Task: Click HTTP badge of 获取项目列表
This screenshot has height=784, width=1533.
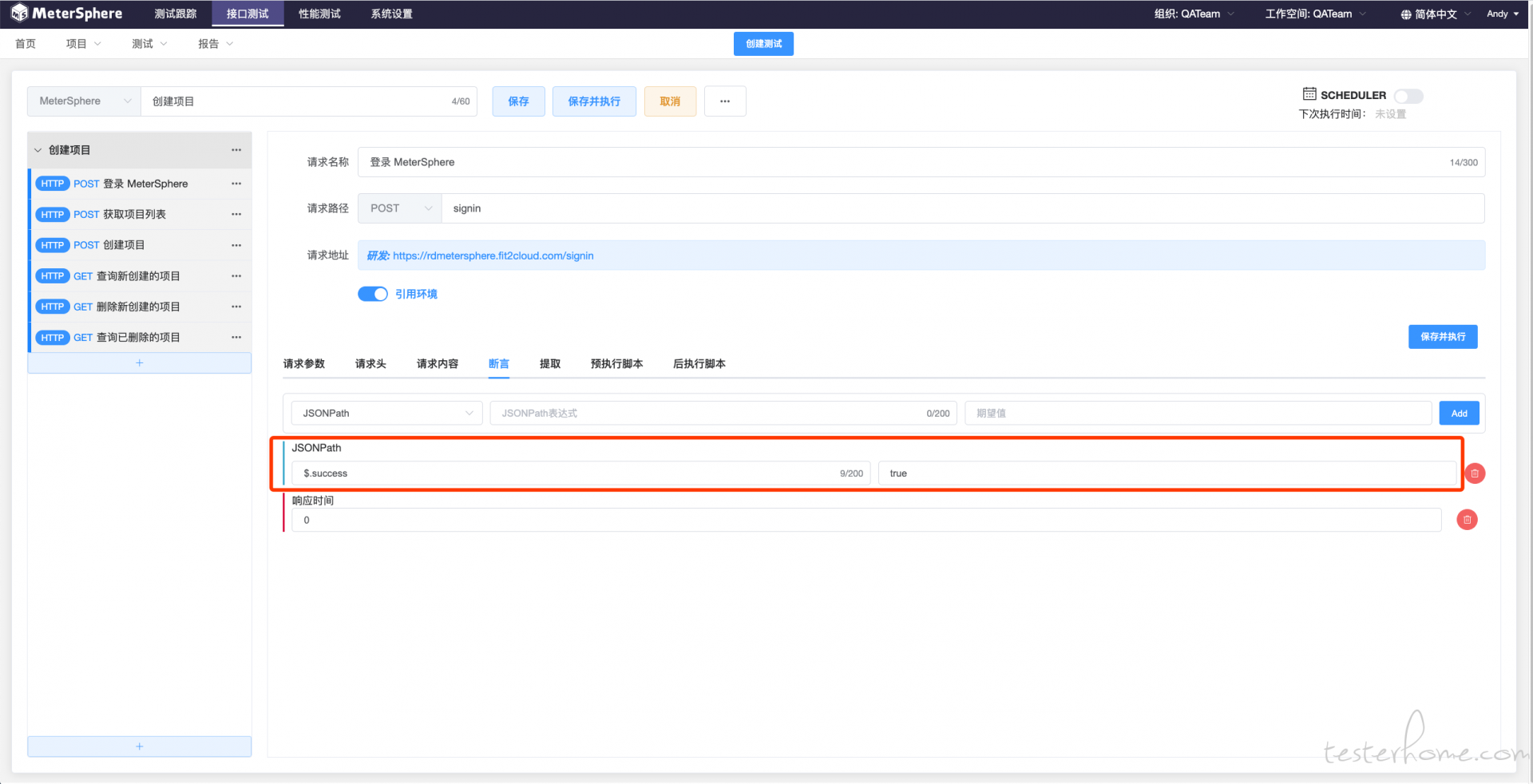Action: click(x=53, y=215)
